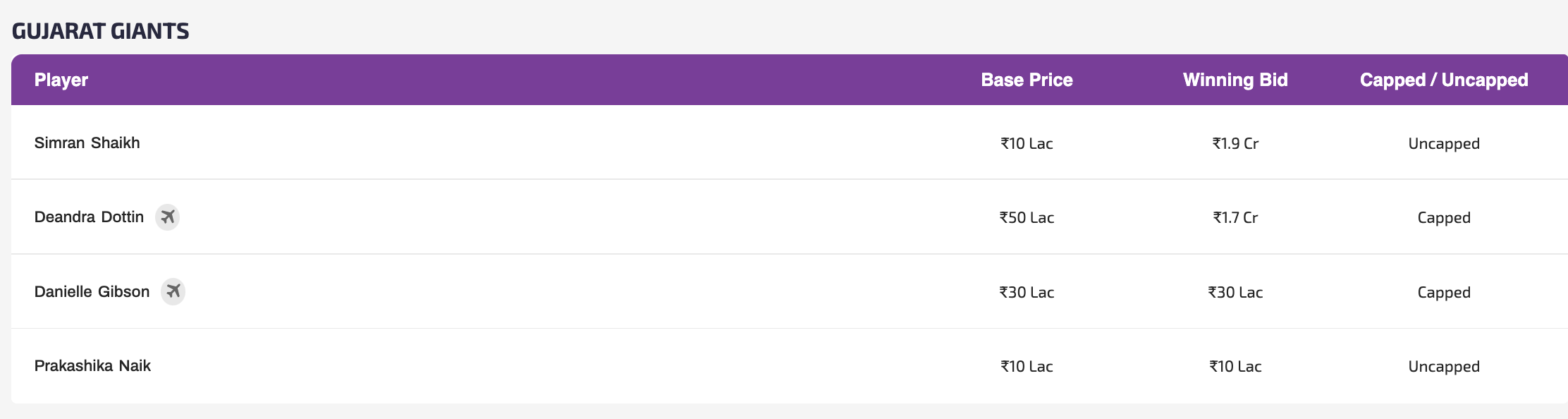Select player name Danielle Gibson

click(92, 292)
